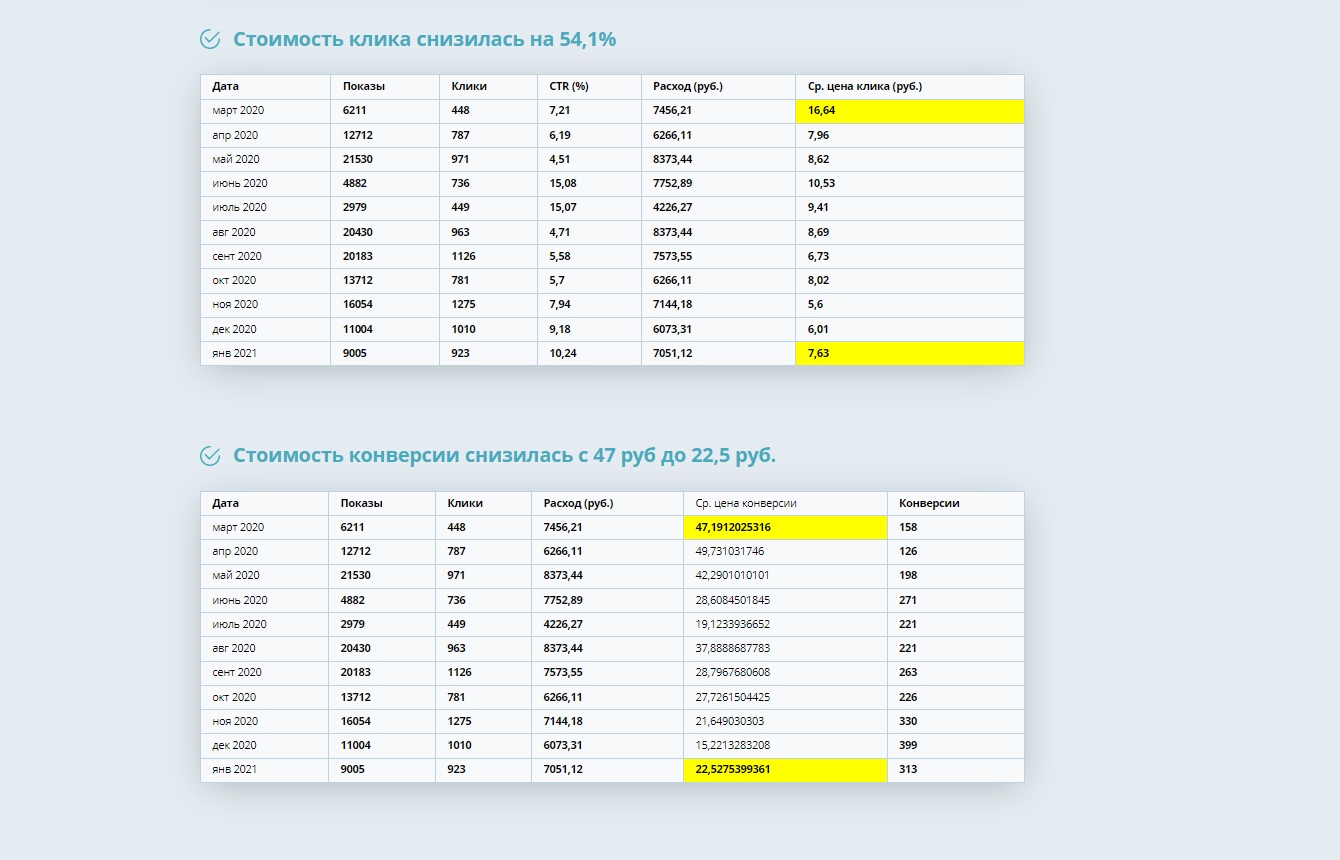Click the conversion price 27,7261504425
Screen dimensions: 1340x860
[x=733, y=697]
